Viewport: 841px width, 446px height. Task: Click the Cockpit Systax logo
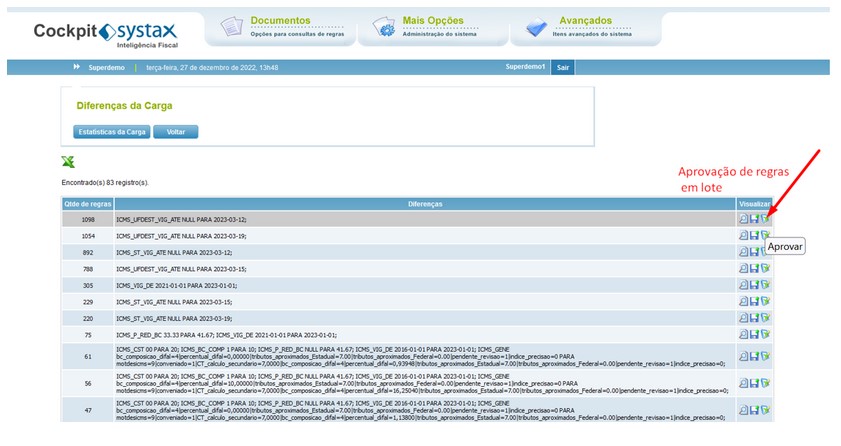(x=106, y=34)
